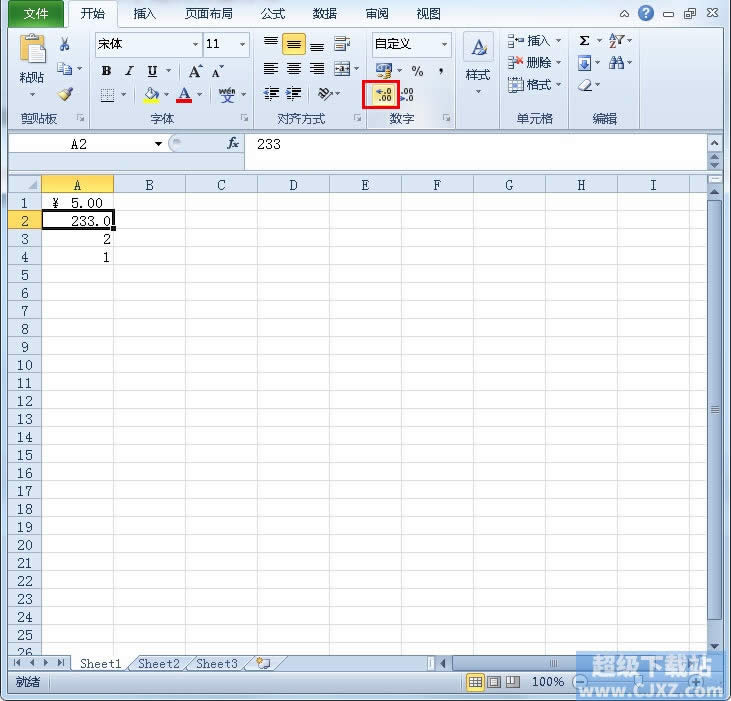Switch to Page Layout view in status bar
The image size is (731, 701).
[494, 682]
